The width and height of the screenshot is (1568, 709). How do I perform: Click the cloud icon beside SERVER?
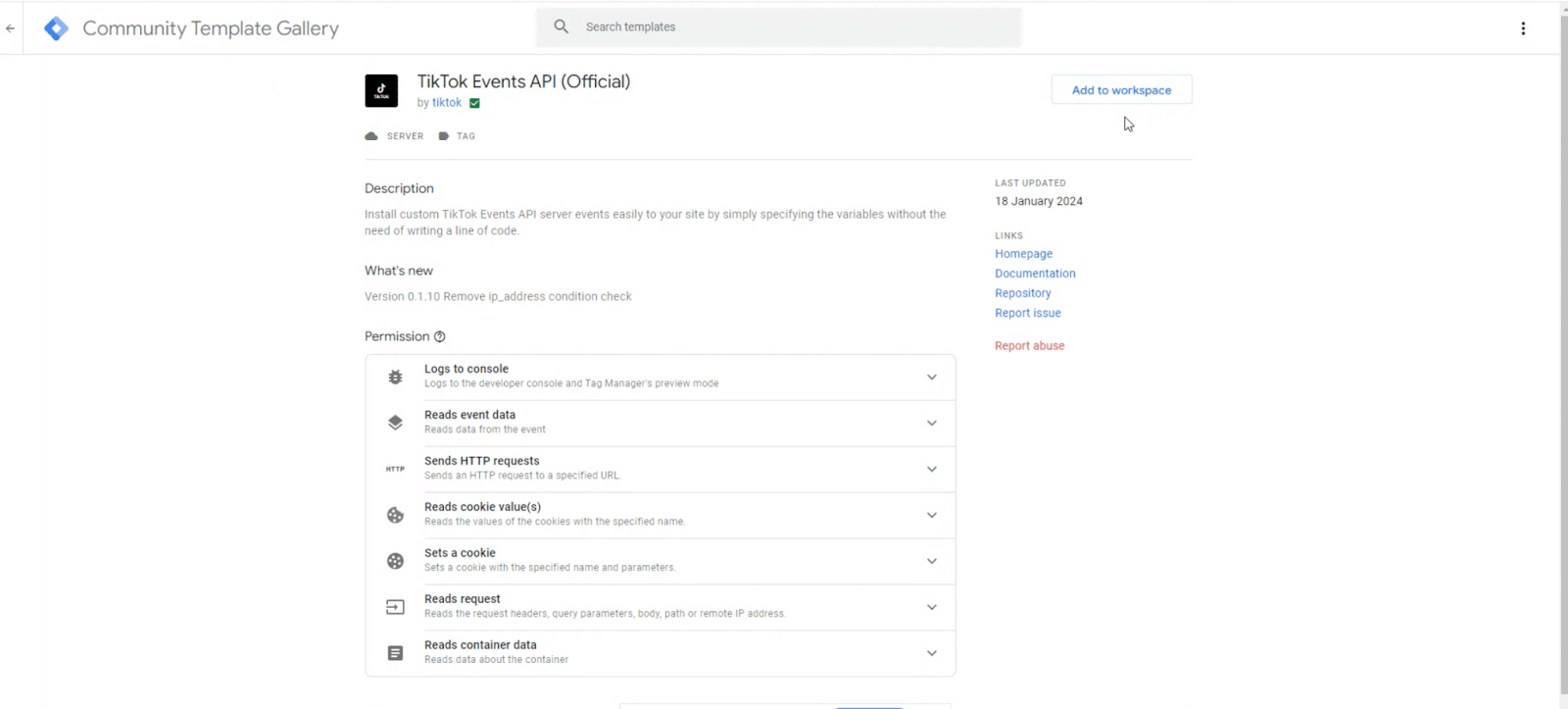pyautogui.click(x=371, y=136)
